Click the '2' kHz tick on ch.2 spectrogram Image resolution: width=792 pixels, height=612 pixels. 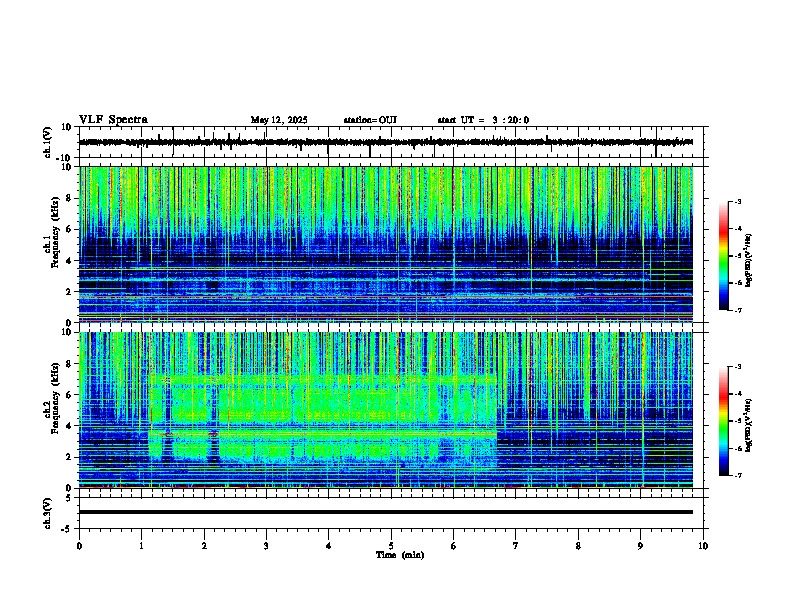[x=70, y=457]
